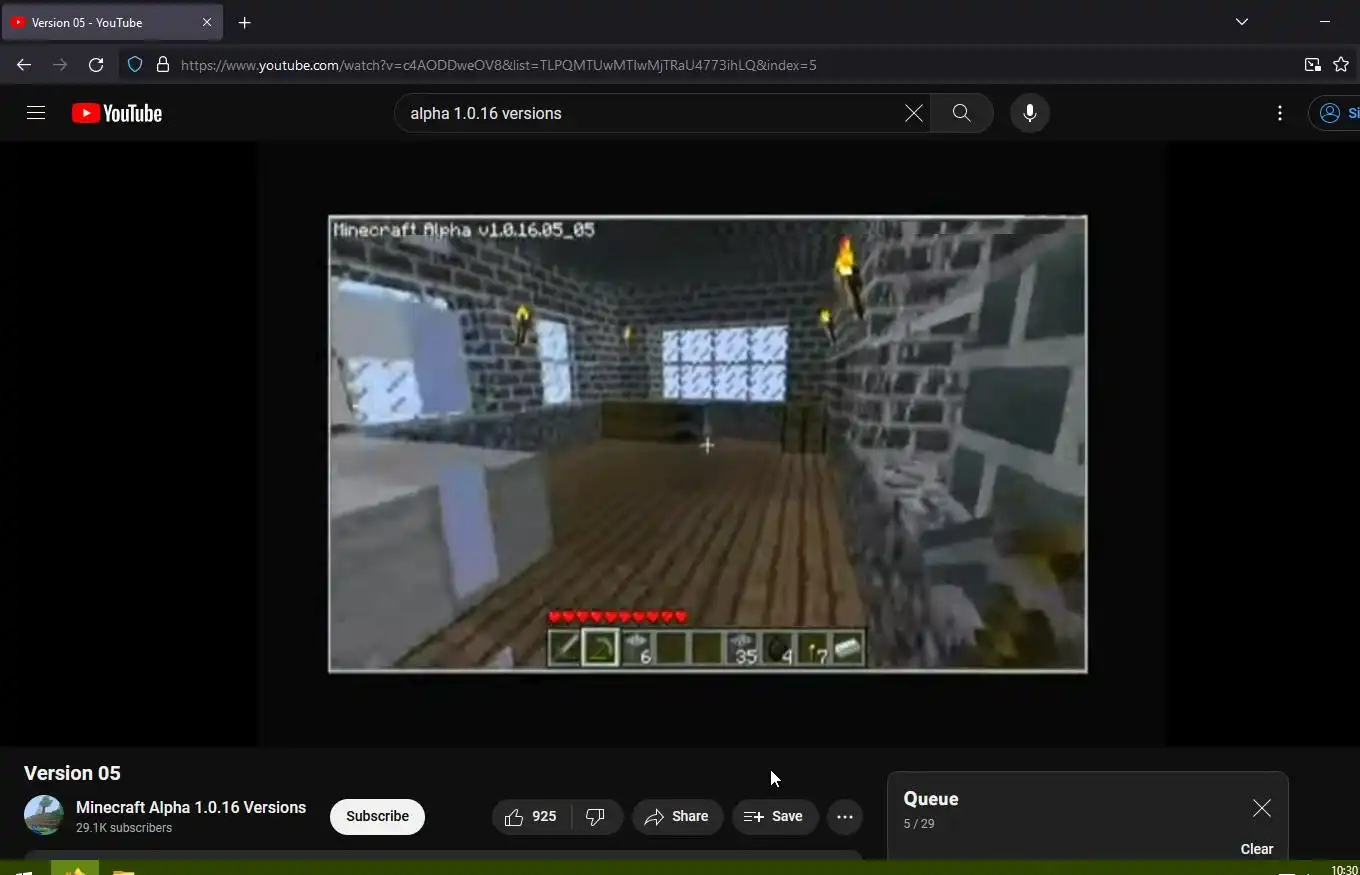Click the Queue heading text
The image size is (1360, 875).
(931, 799)
